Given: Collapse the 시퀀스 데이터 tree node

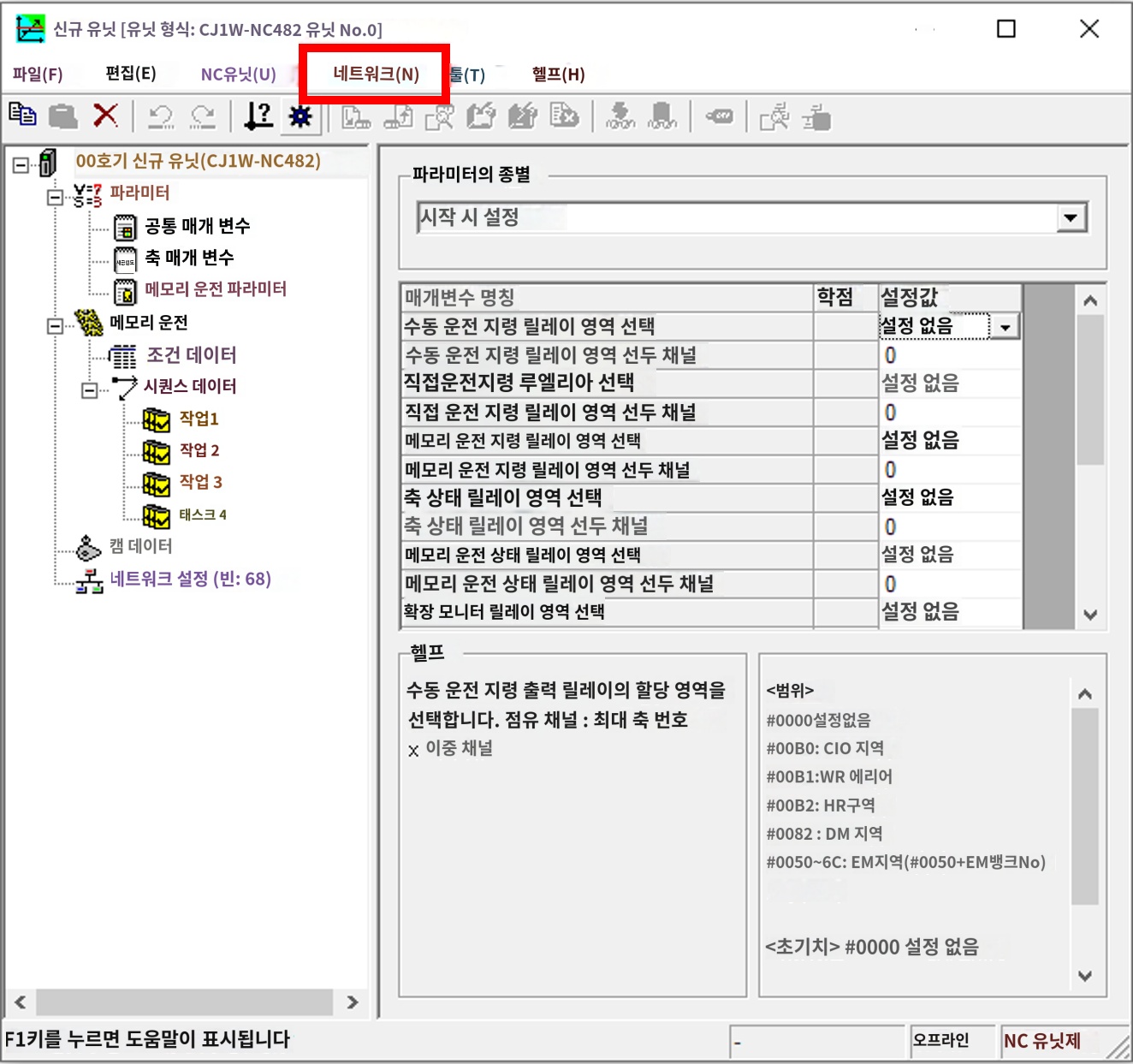Looking at the screenshot, I should click(89, 390).
